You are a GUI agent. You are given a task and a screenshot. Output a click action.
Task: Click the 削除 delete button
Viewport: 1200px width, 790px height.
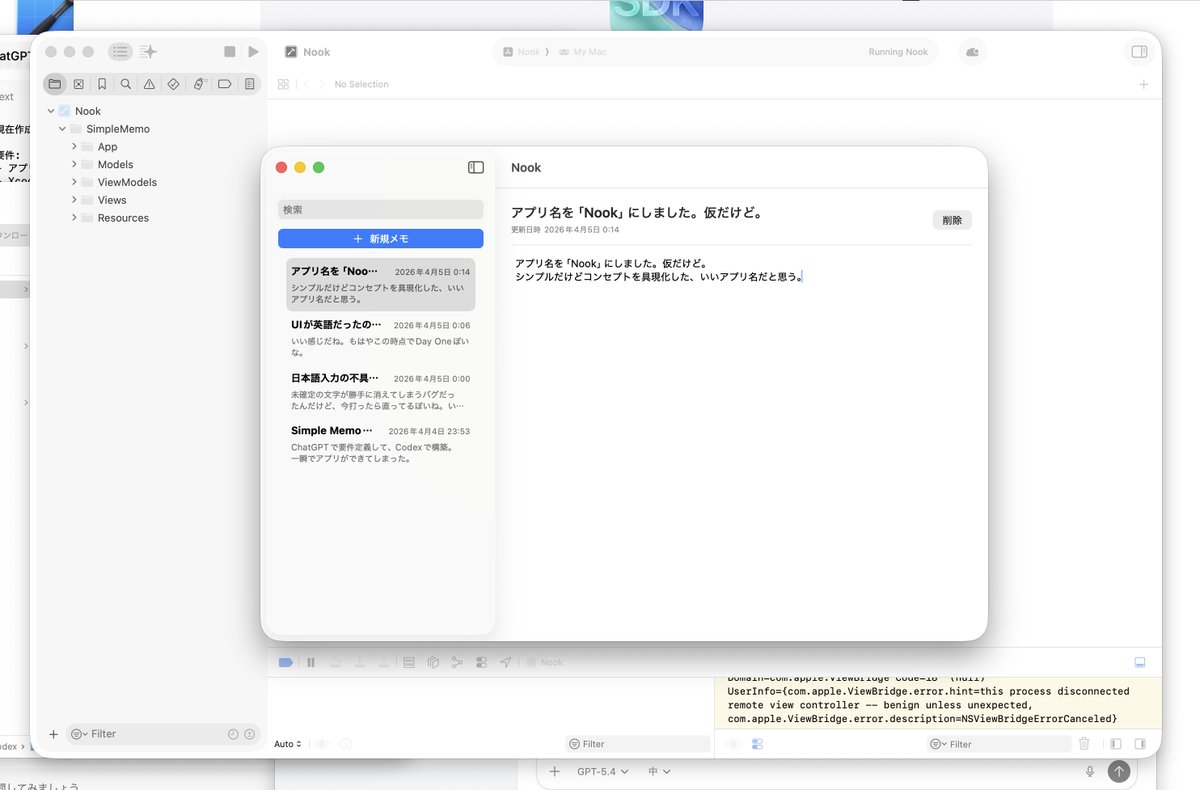pos(952,220)
